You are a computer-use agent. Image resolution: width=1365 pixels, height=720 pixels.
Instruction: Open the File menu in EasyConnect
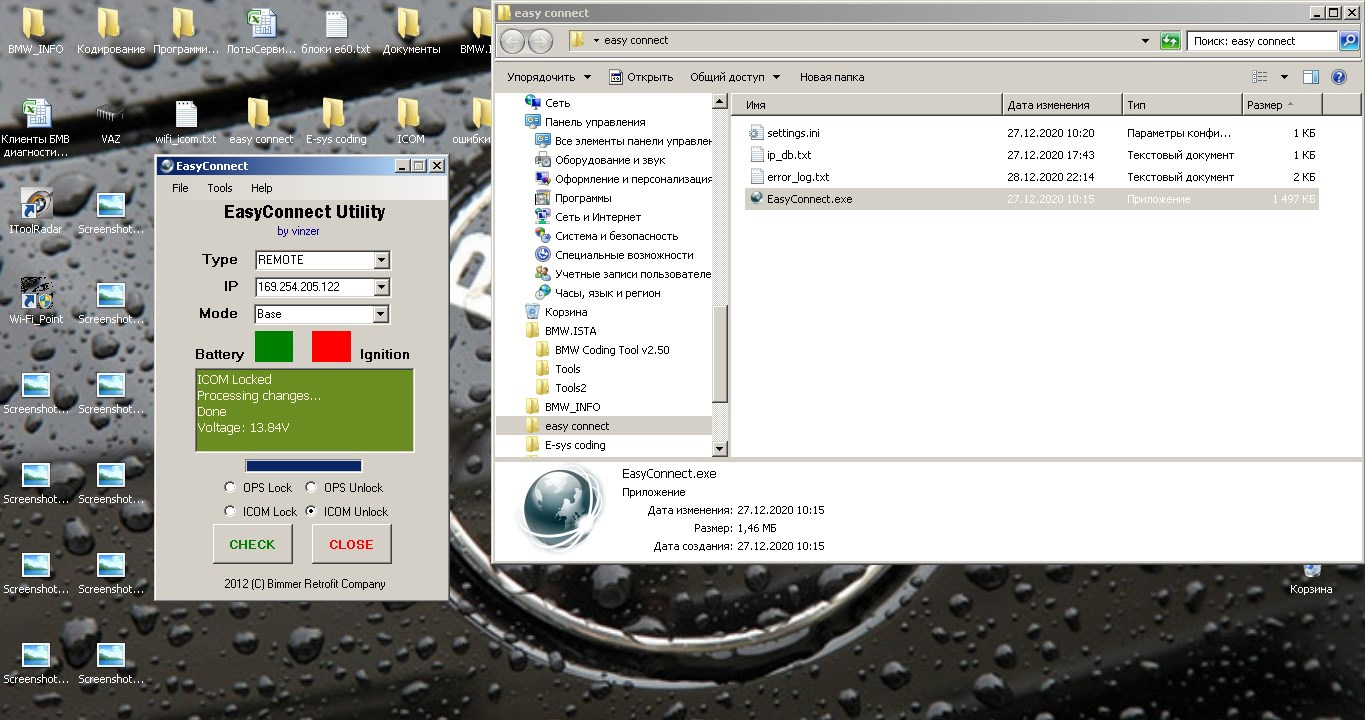(x=180, y=188)
